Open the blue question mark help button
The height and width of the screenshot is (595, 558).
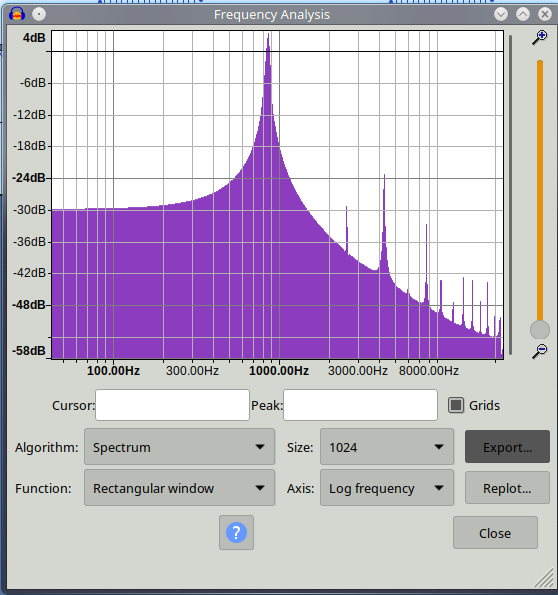click(x=236, y=532)
